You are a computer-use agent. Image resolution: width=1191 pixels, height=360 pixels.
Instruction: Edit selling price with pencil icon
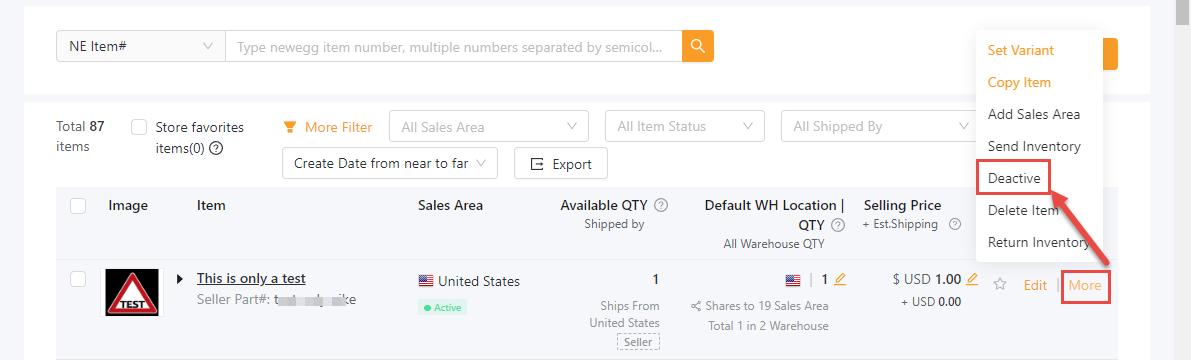(x=972, y=279)
